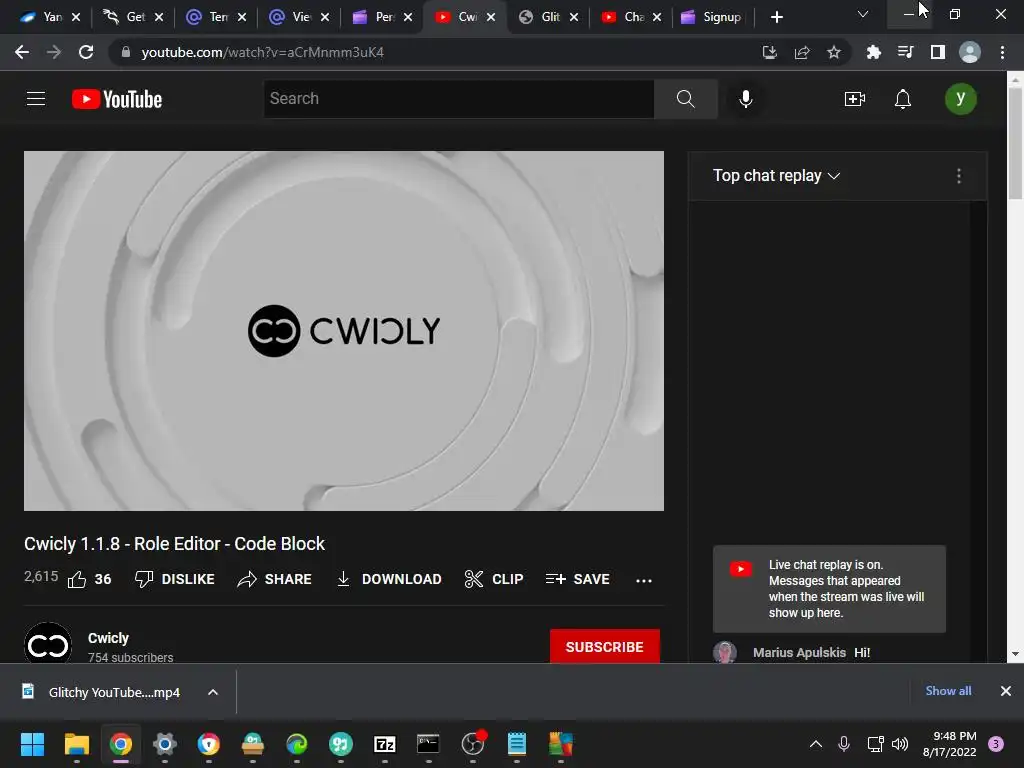
Task: Reload the YouTube page
Action: click(86, 52)
